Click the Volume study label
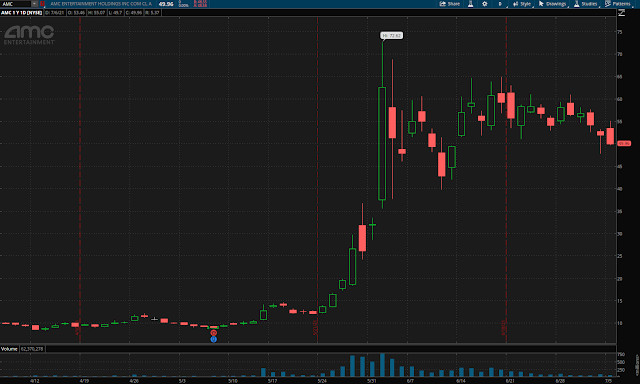Screen dimensions: 640x384 (9, 349)
